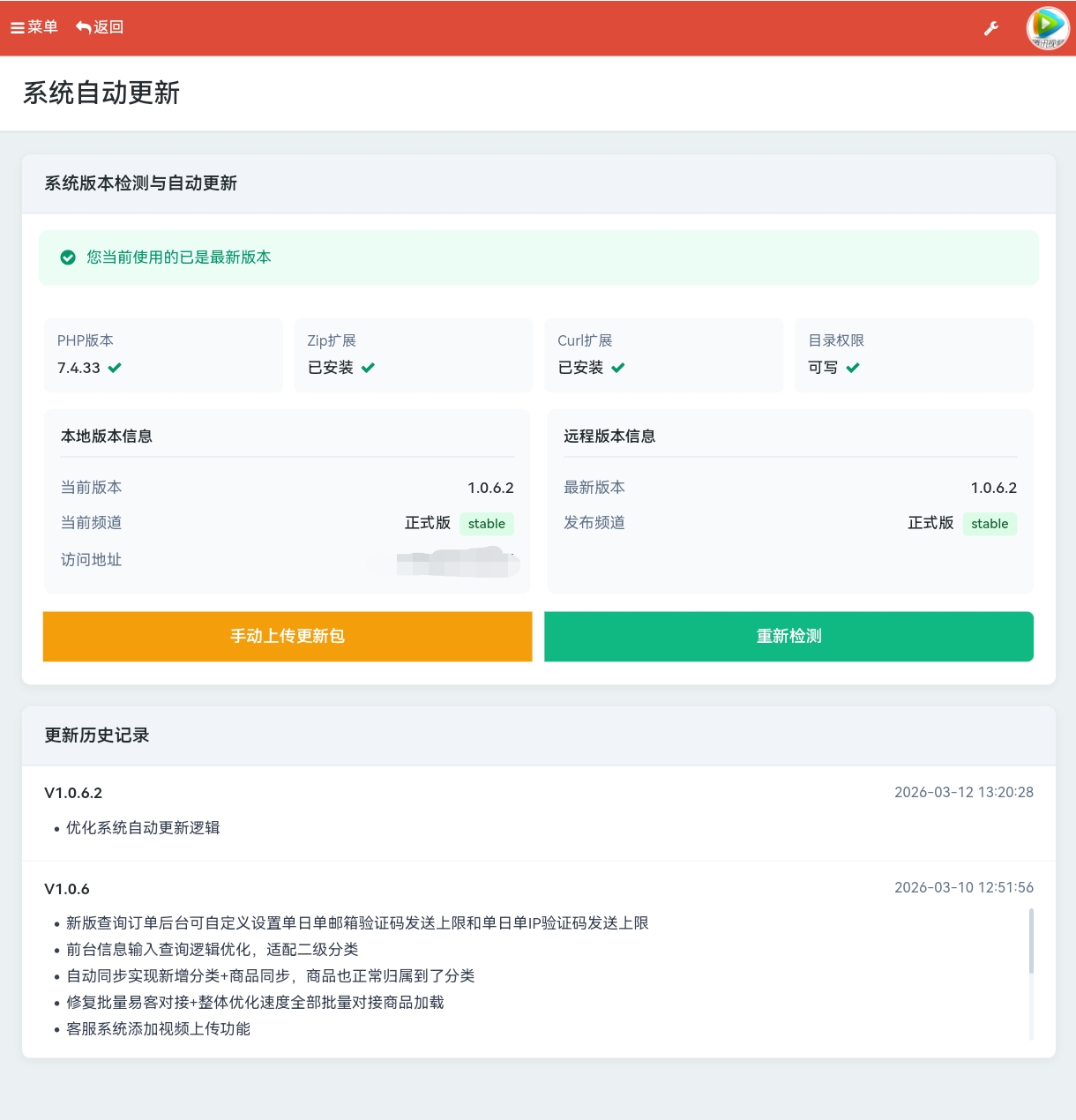
Task: Click the 系统版本检测与自动更新 panel header
Action: click(x=140, y=184)
